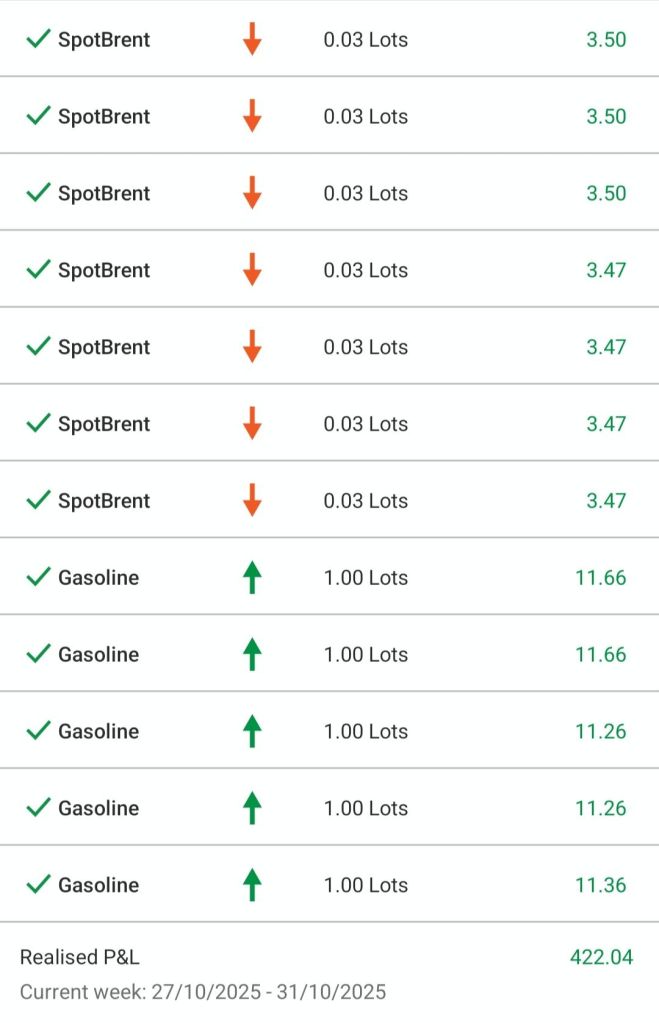The width and height of the screenshot is (659, 1023).
Task: Tap the checkmark in the second SpotBrent row from top
Action: point(38,116)
